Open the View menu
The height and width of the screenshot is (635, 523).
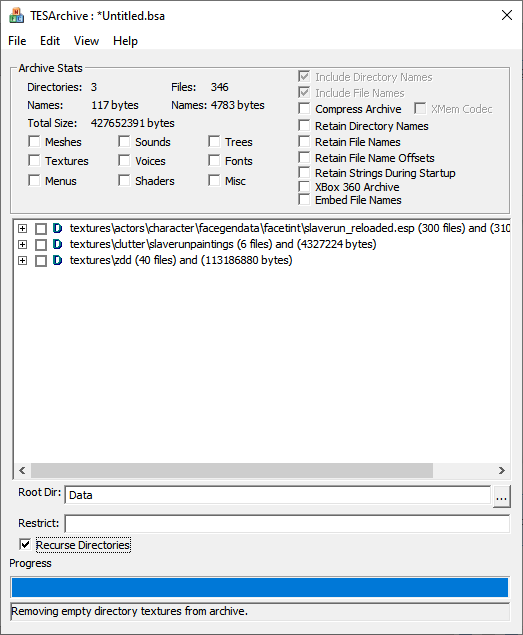(x=86, y=41)
